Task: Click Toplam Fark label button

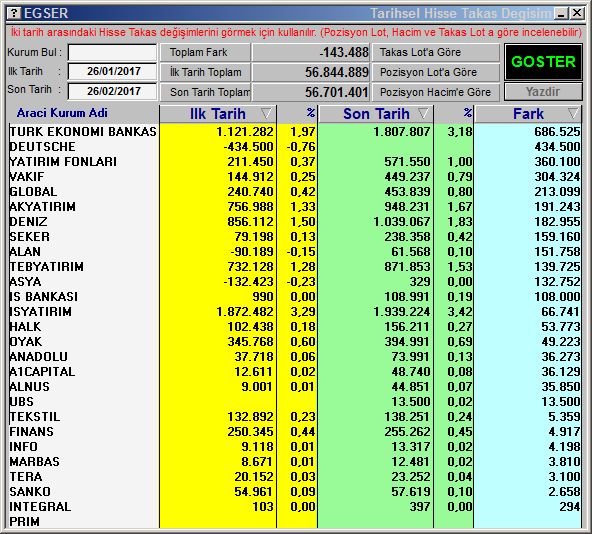Action: 205,52
